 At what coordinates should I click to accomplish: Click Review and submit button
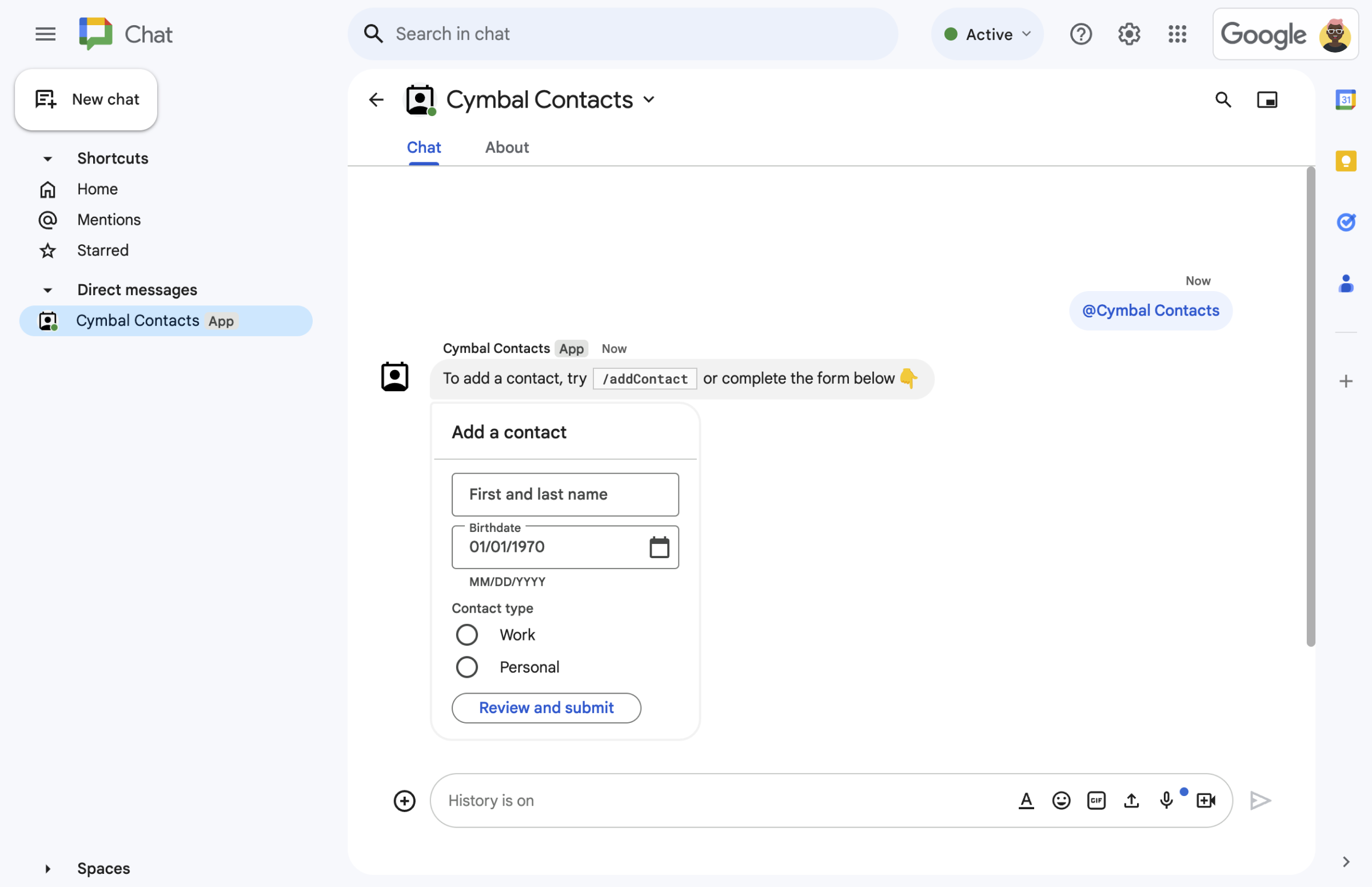pos(547,707)
